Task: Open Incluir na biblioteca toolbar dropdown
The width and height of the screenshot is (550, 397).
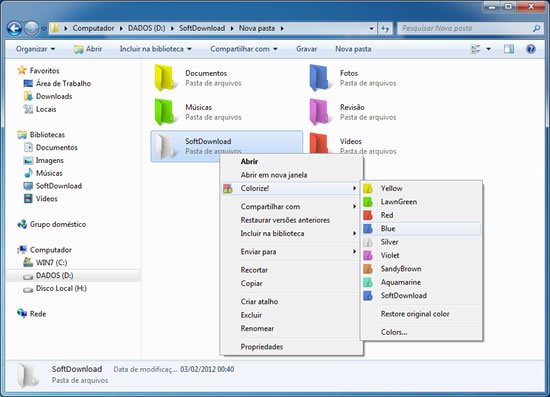Action: point(155,49)
